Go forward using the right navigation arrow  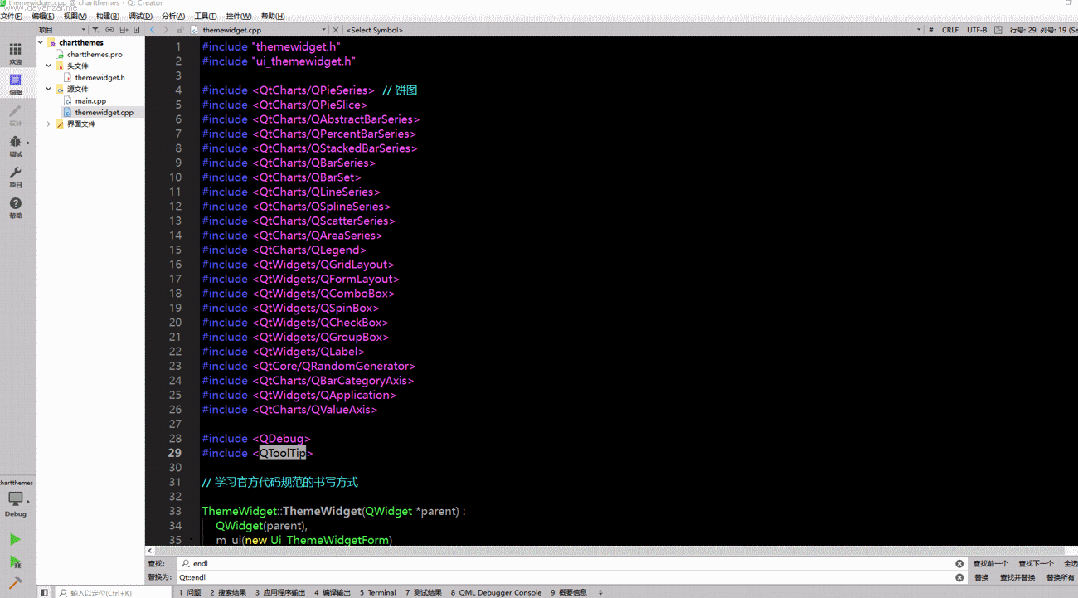tap(166, 30)
